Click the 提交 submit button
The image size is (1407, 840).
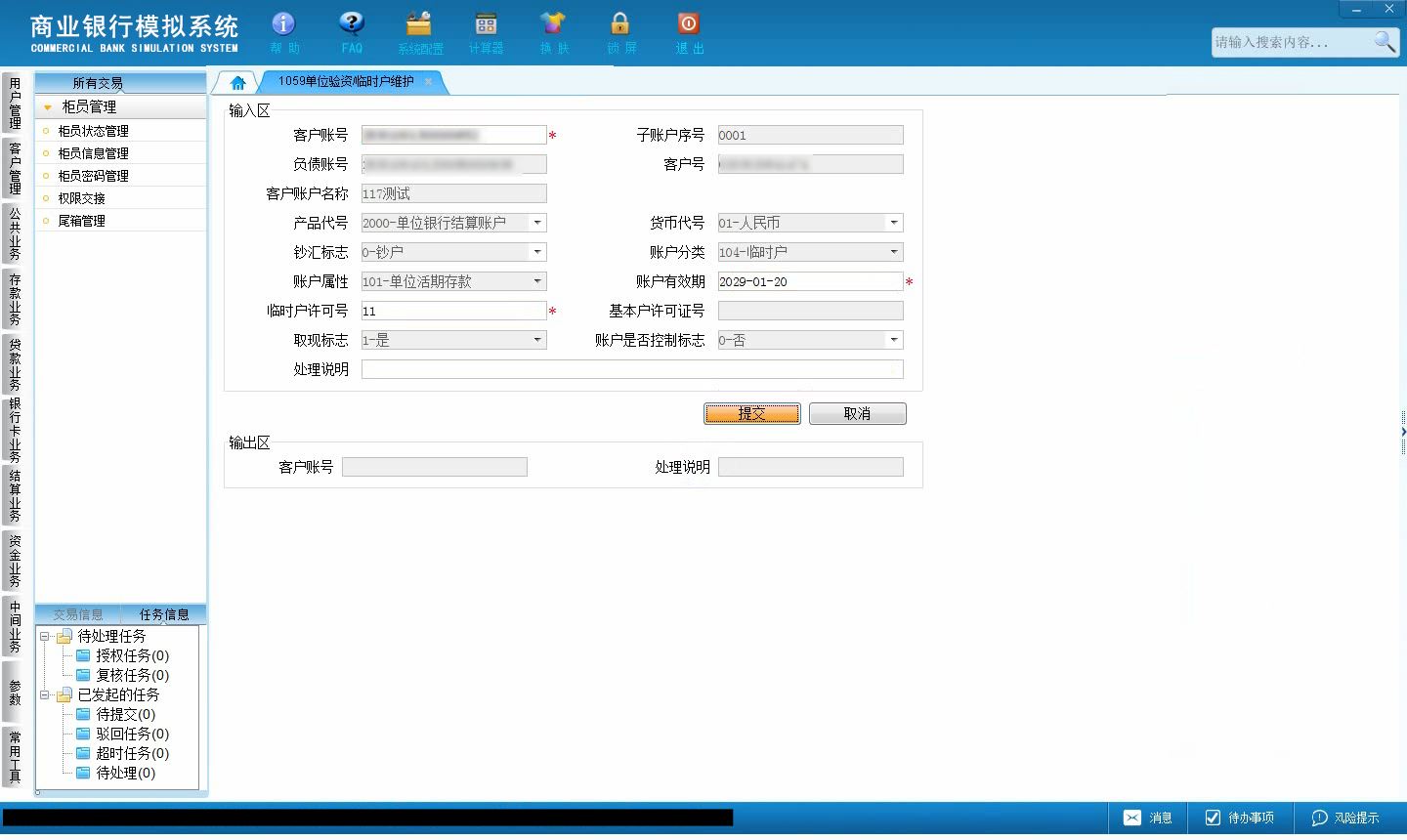(x=751, y=414)
